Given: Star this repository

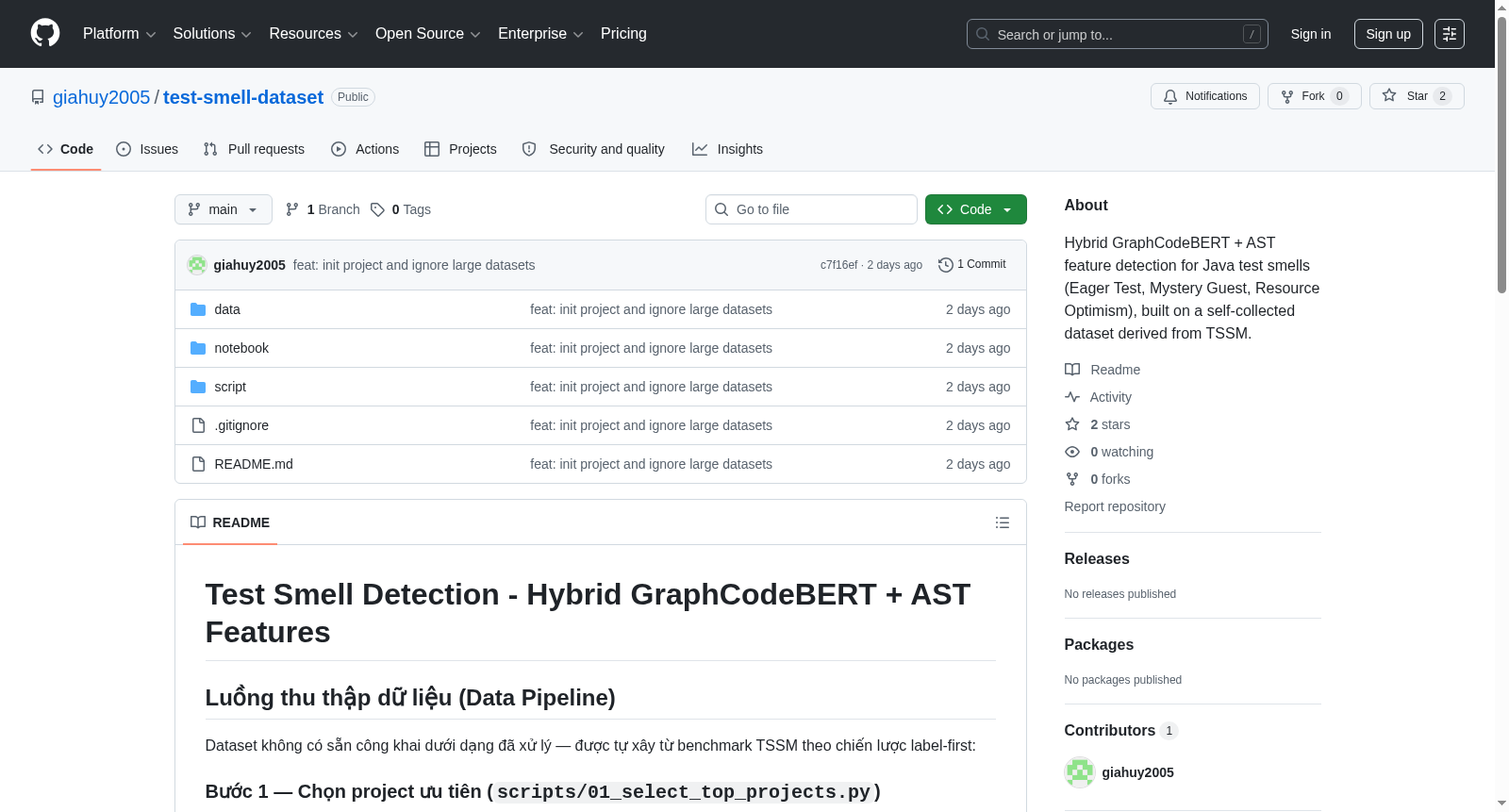Looking at the screenshot, I should [x=1416, y=96].
